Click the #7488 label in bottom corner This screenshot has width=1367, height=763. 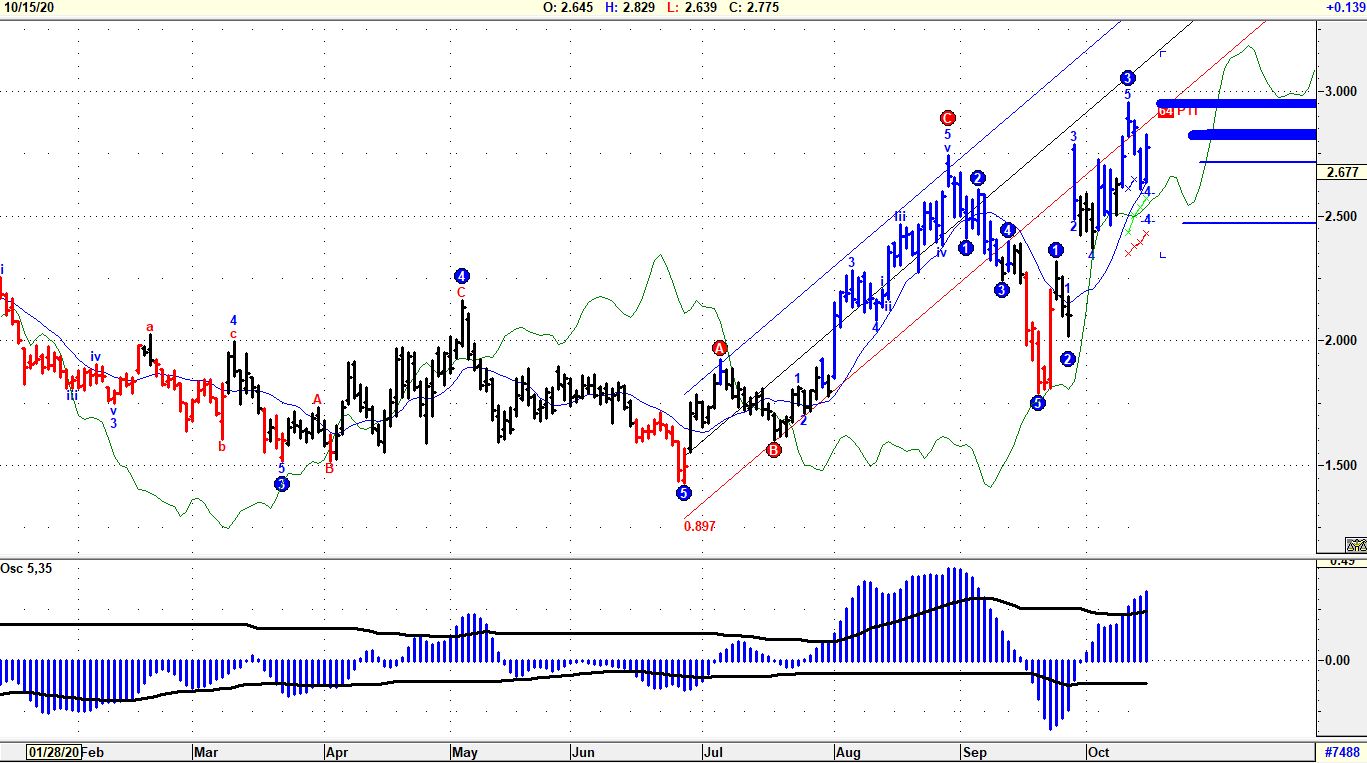point(1341,752)
